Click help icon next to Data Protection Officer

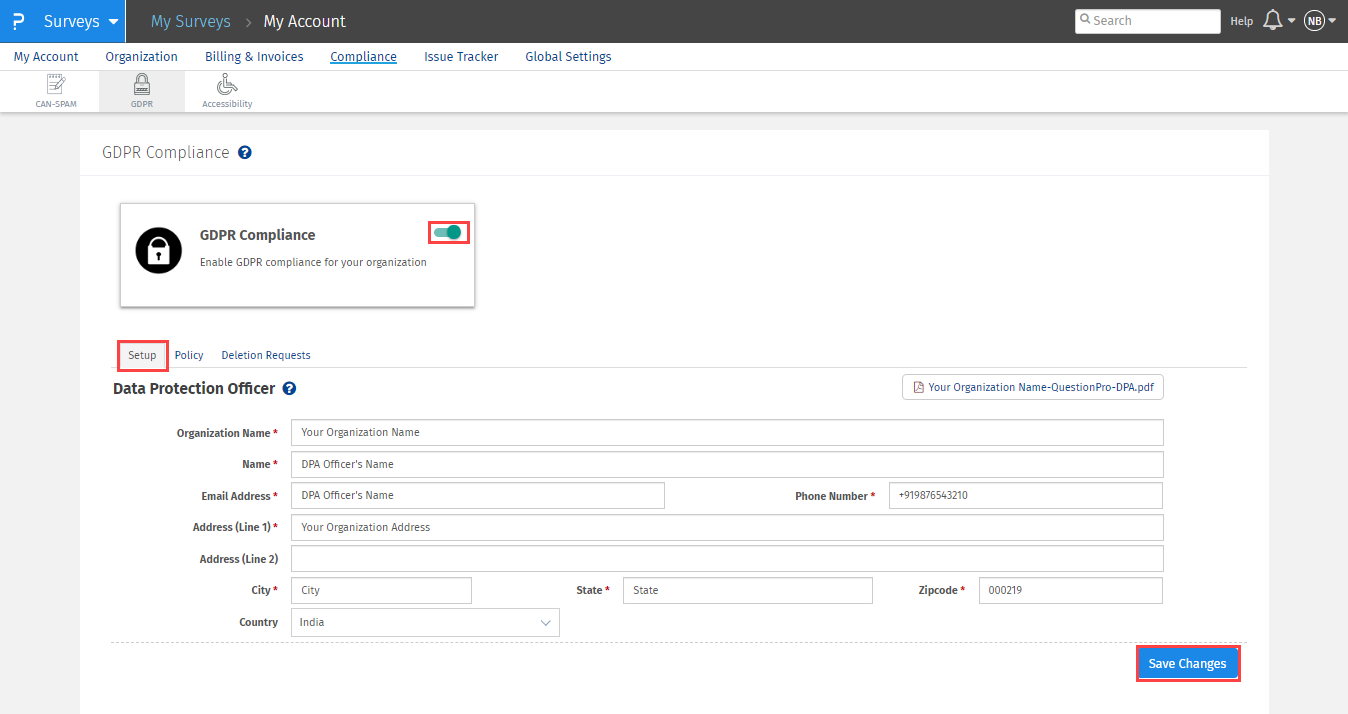click(x=289, y=389)
